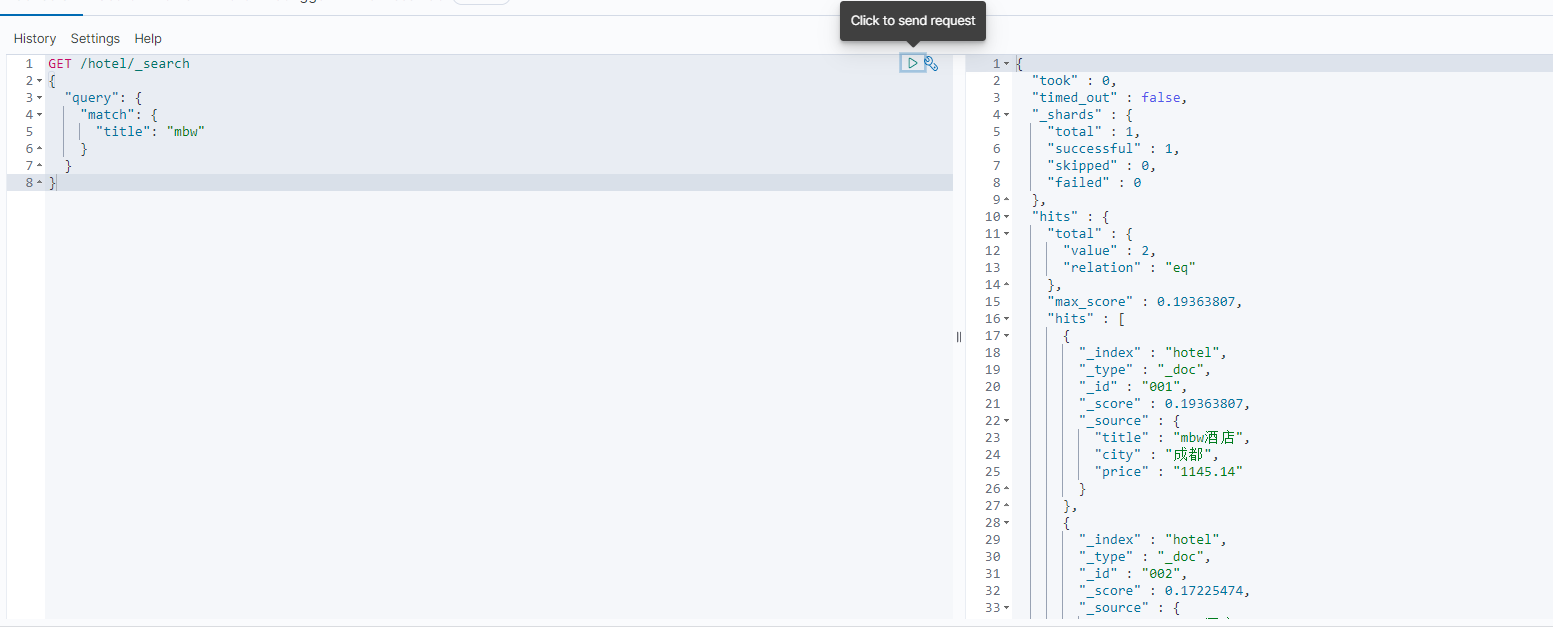Collapse the "query" block fold arrow
The height and width of the screenshot is (631, 1553).
coord(39,98)
